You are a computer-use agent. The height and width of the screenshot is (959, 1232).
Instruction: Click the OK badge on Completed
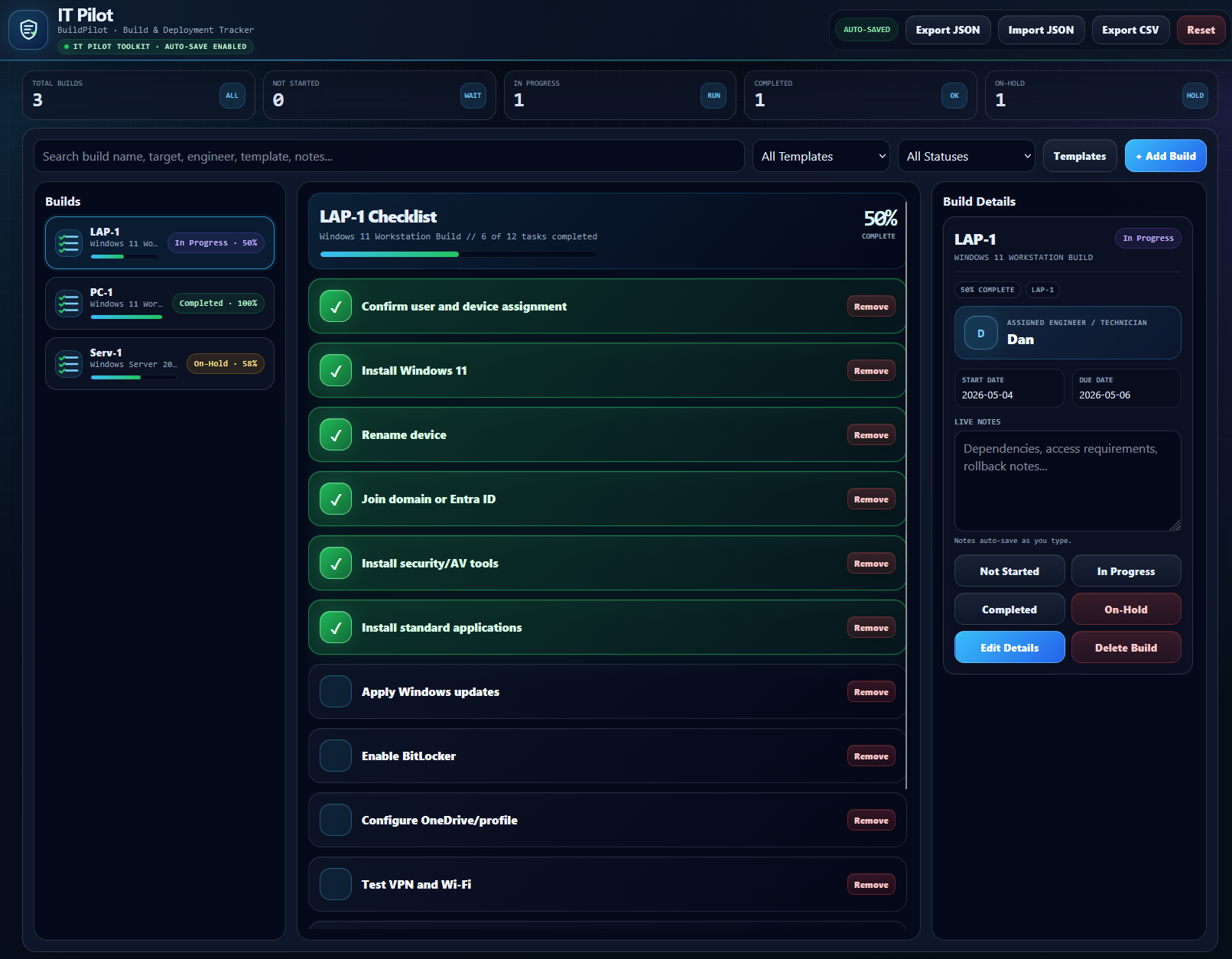click(954, 96)
